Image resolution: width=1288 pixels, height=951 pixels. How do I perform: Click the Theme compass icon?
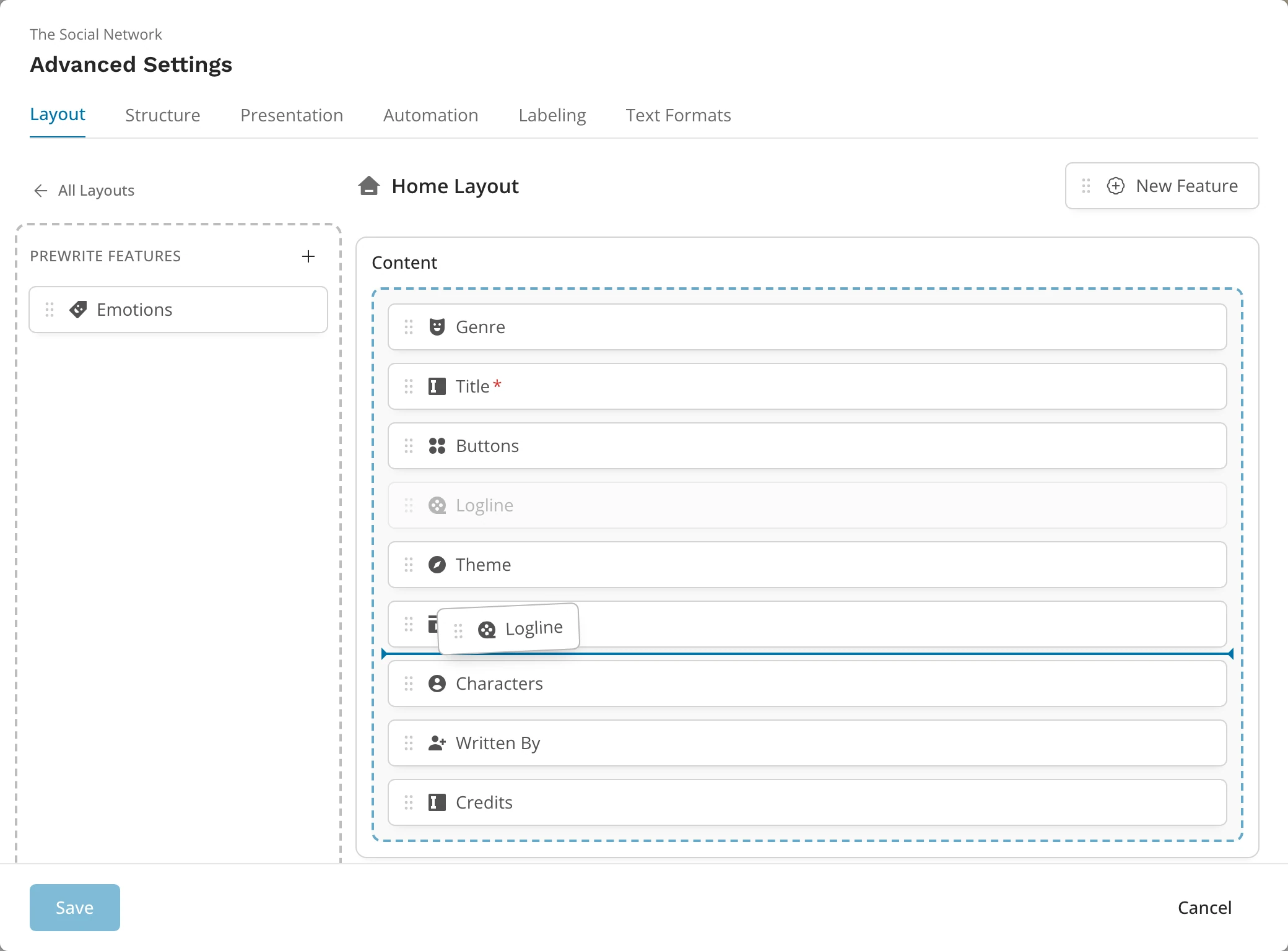[437, 565]
